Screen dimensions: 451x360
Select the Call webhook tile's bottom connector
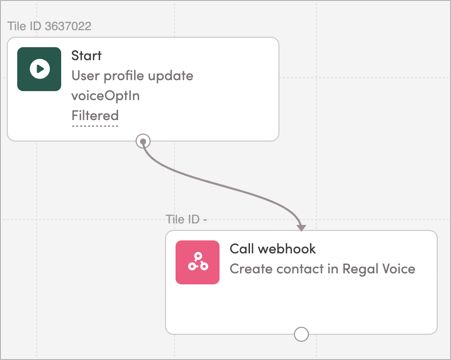coord(301,334)
